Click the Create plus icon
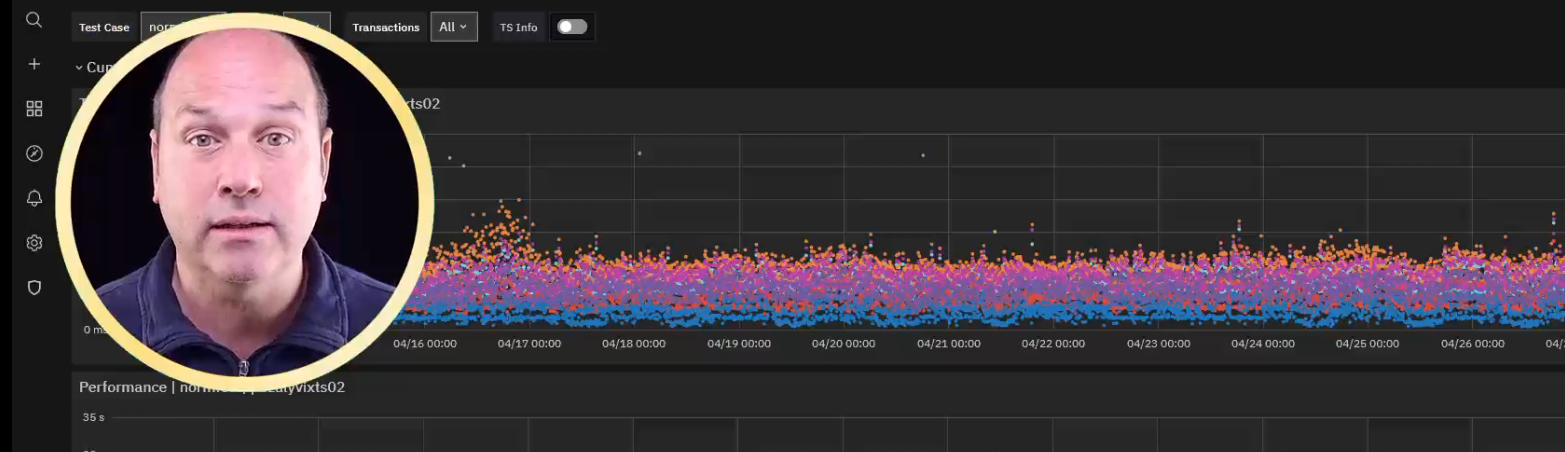The width and height of the screenshot is (1565, 452). pyautogui.click(x=34, y=64)
